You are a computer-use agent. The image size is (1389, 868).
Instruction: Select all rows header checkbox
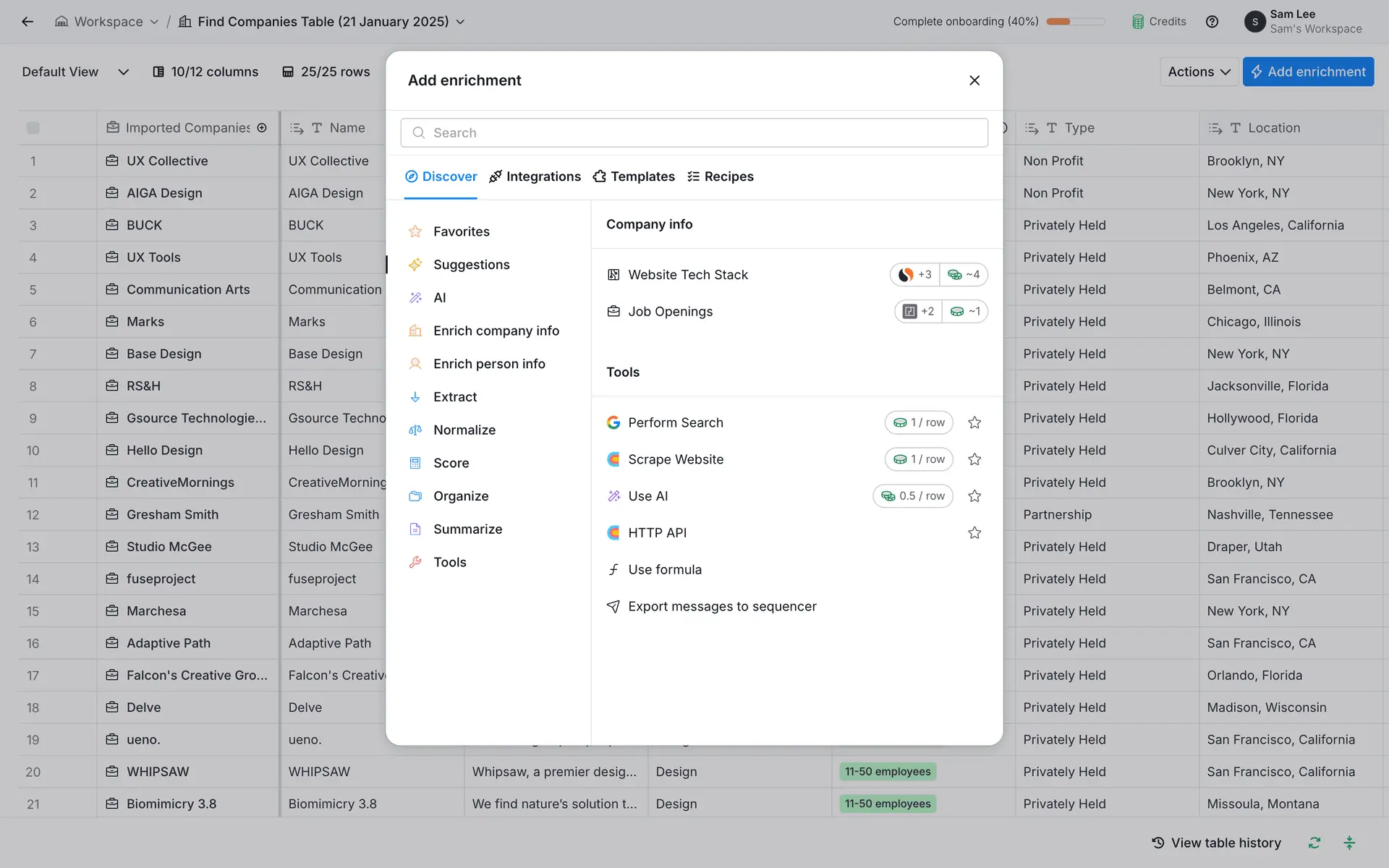coord(33,128)
